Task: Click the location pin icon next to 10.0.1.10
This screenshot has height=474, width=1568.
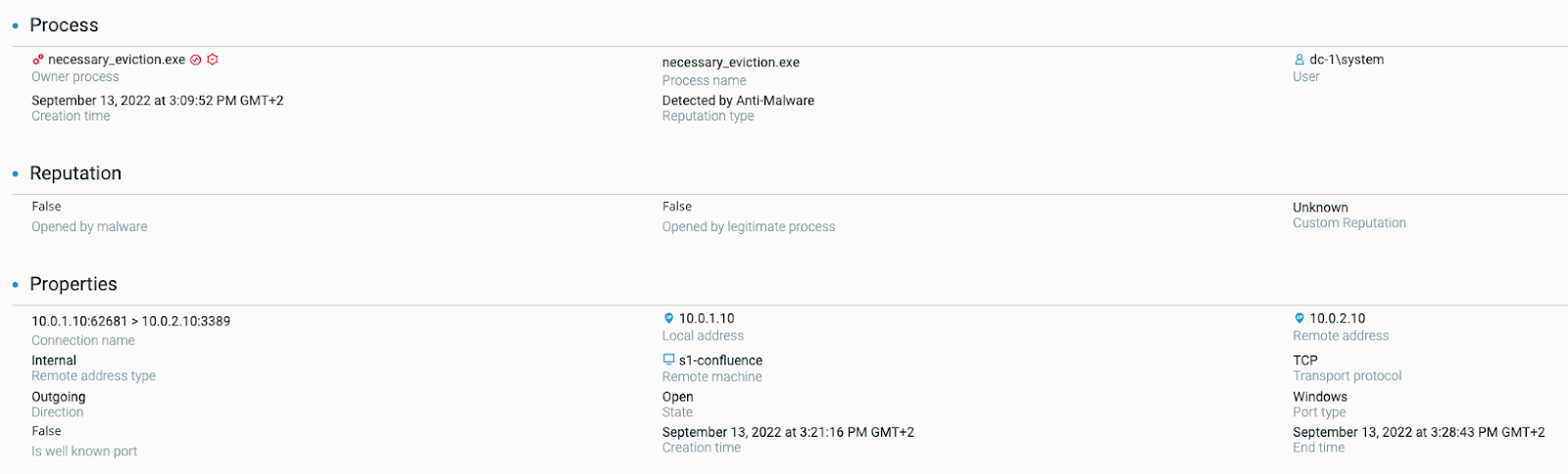Action: tap(669, 318)
